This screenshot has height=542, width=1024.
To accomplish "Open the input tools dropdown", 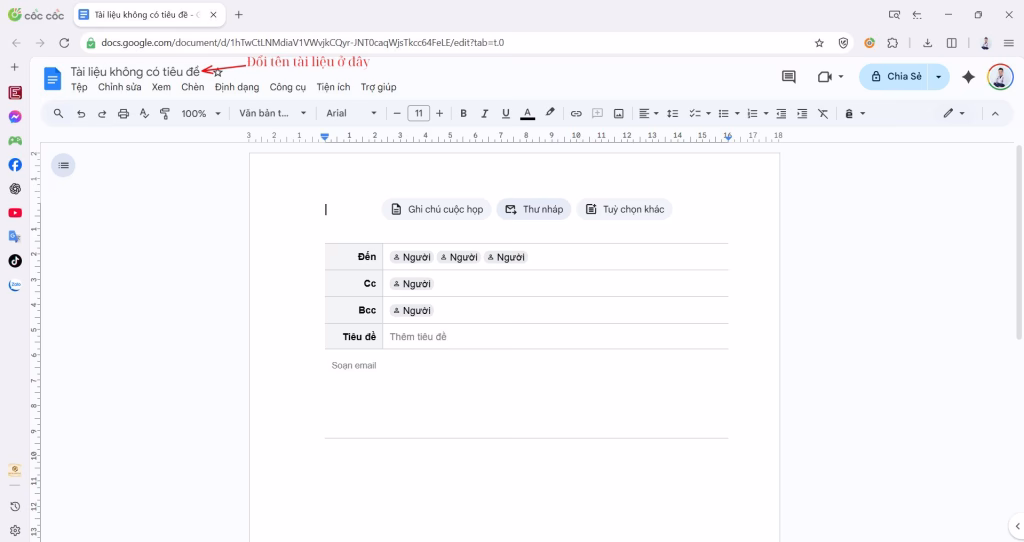I will pos(854,114).
